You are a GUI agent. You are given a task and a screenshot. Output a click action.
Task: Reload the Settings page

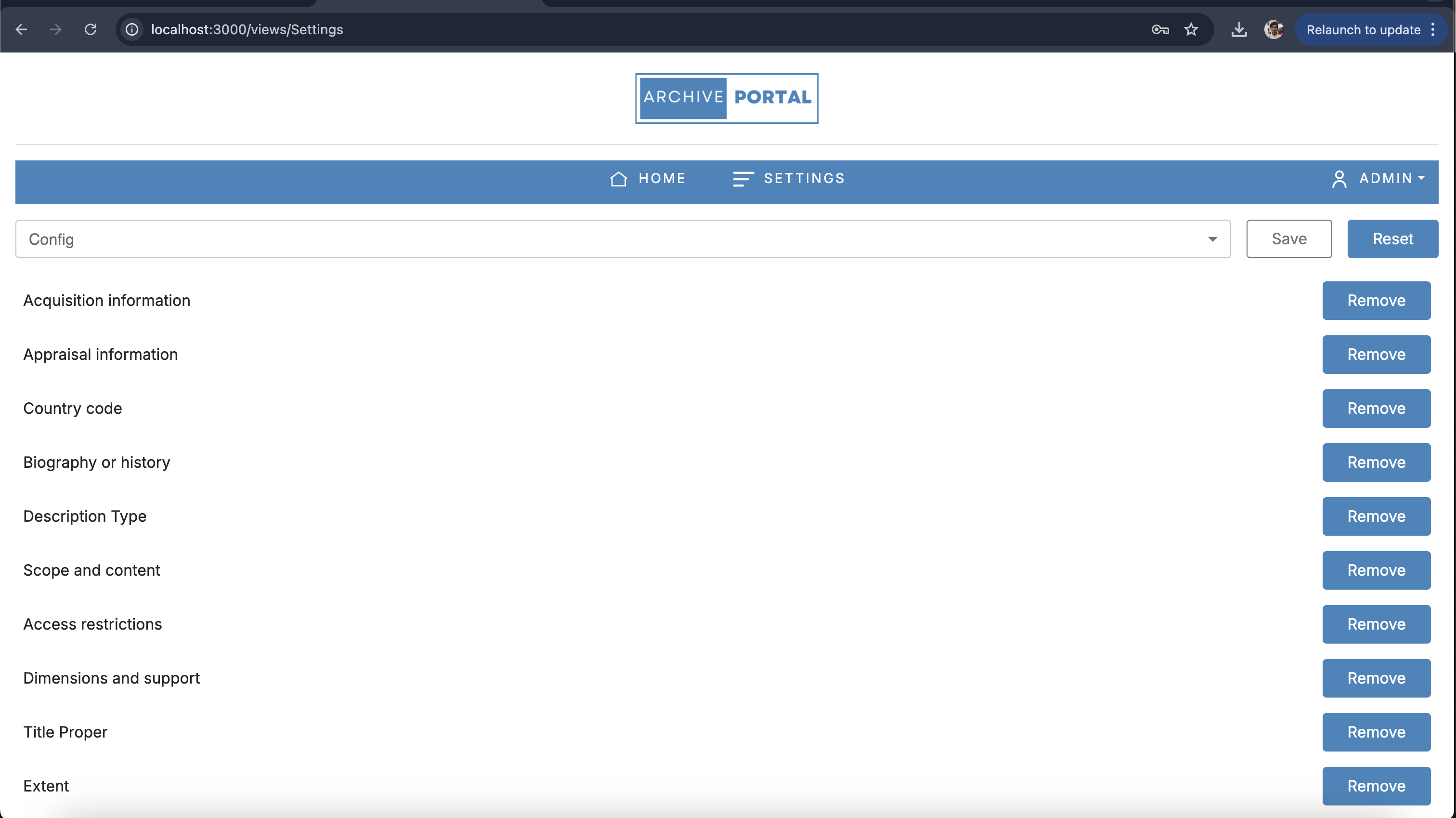coord(91,29)
